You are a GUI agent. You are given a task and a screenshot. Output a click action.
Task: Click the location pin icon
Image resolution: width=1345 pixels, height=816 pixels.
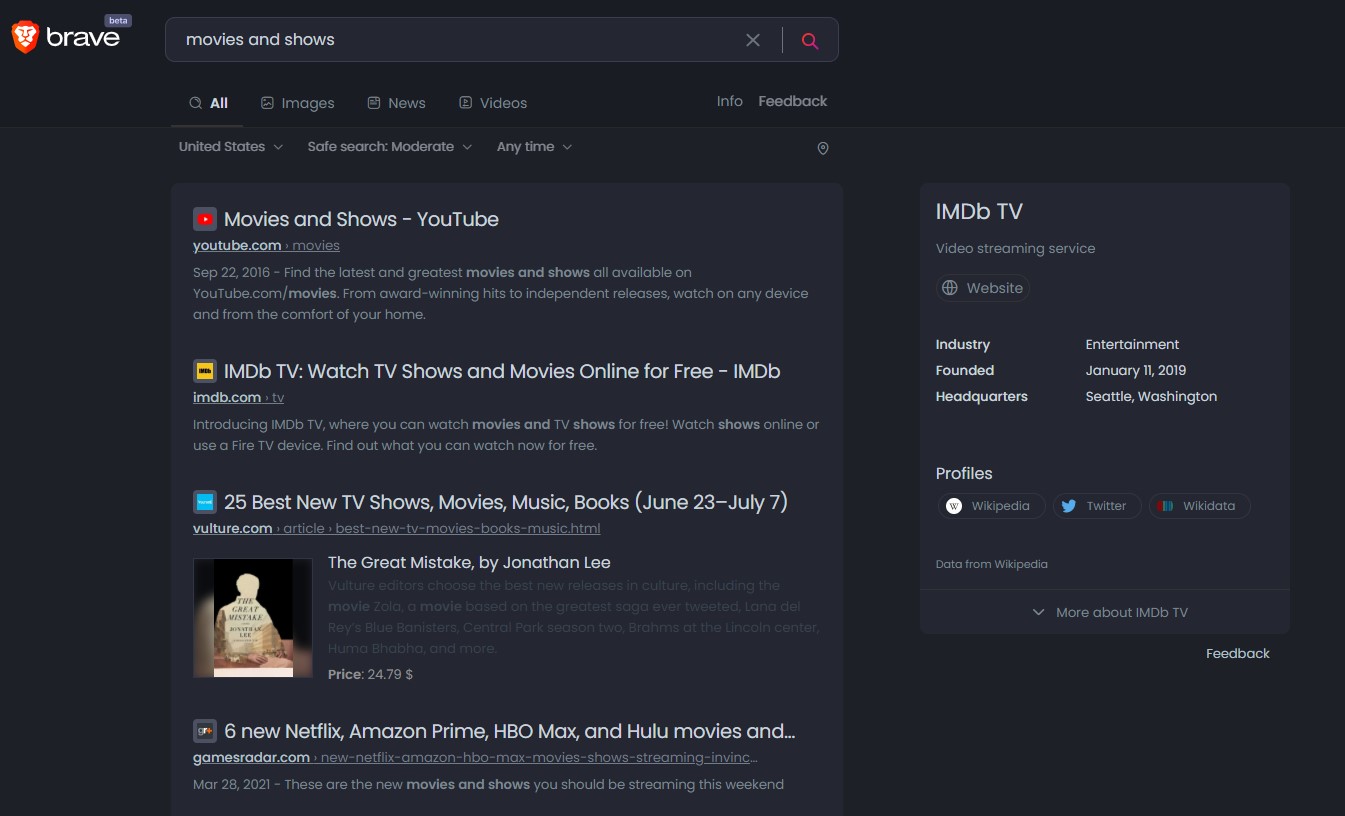tap(823, 148)
